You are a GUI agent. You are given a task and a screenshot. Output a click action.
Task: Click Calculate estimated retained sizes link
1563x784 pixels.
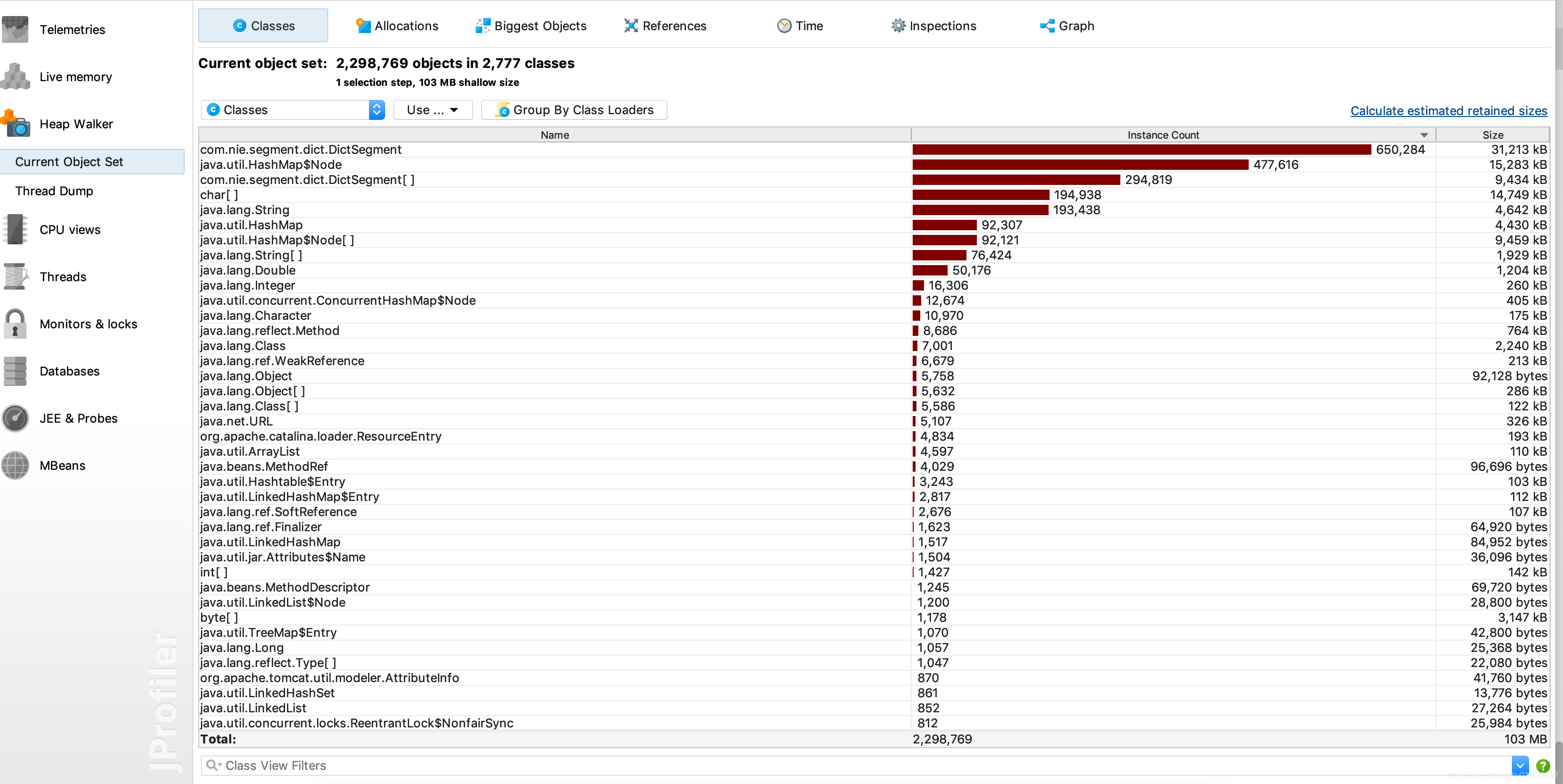pyautogui.click(x=1448, y=110)
